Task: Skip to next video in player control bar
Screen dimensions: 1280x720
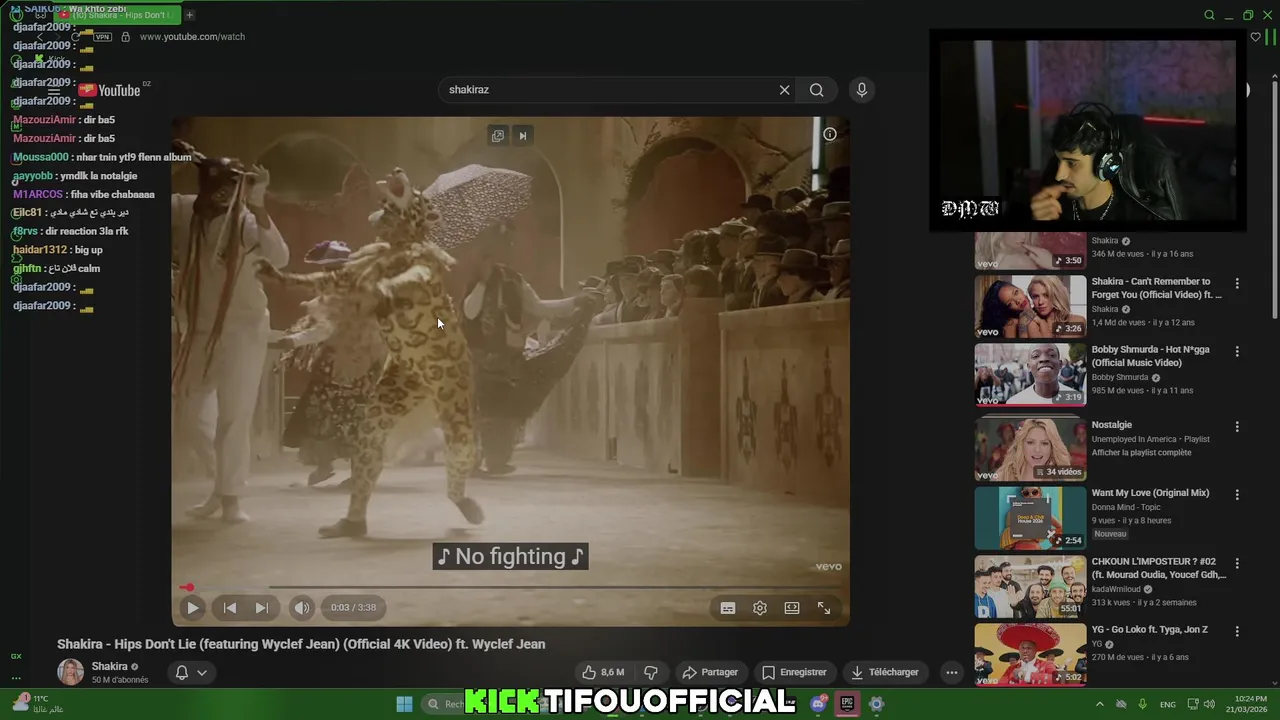Action: [261, 607]
